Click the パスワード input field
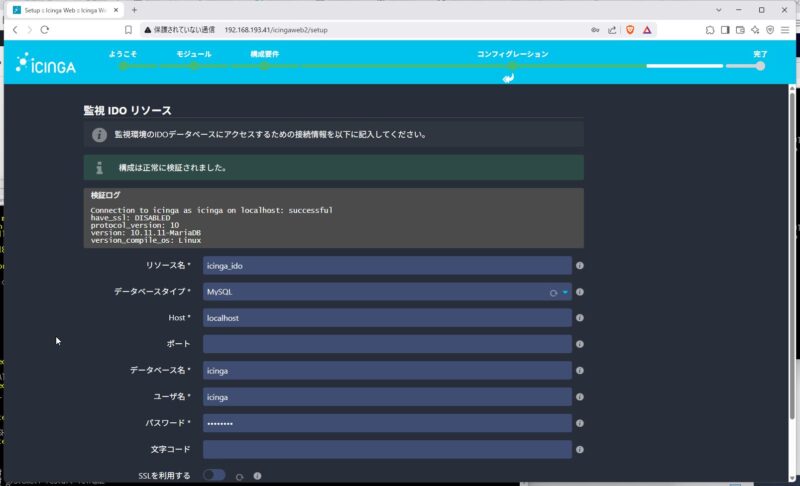This screenshot has height=486, width=800. coord(387,423)
